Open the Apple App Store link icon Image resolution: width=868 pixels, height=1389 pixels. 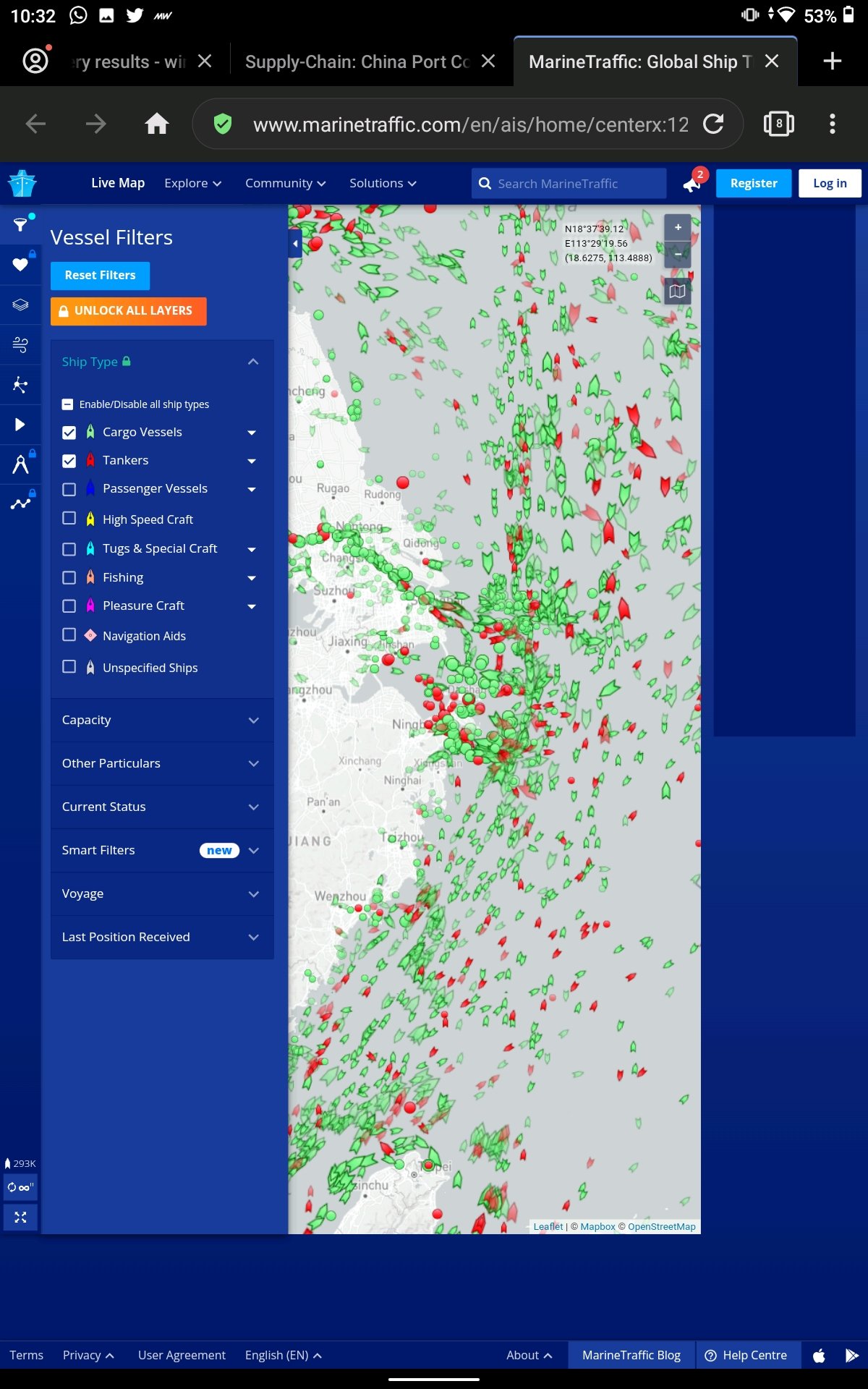(820, 1355)
